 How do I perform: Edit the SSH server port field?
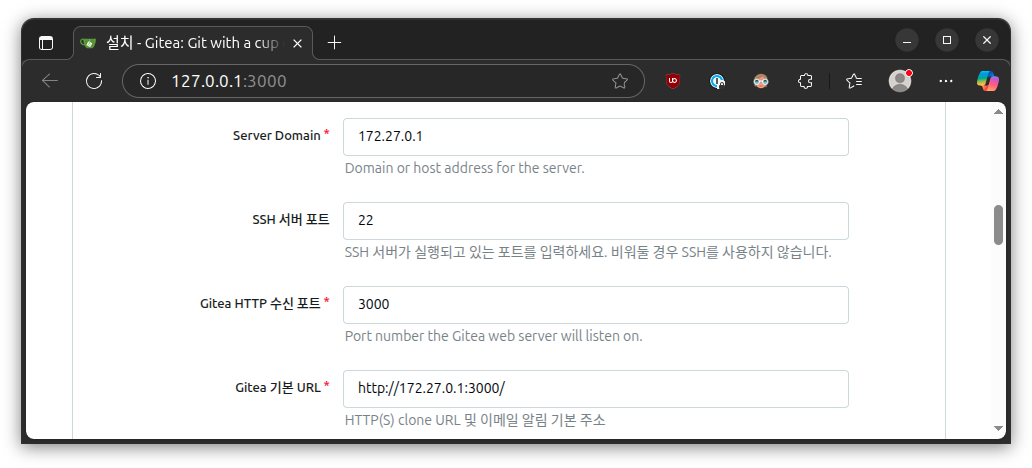point(596,221)
